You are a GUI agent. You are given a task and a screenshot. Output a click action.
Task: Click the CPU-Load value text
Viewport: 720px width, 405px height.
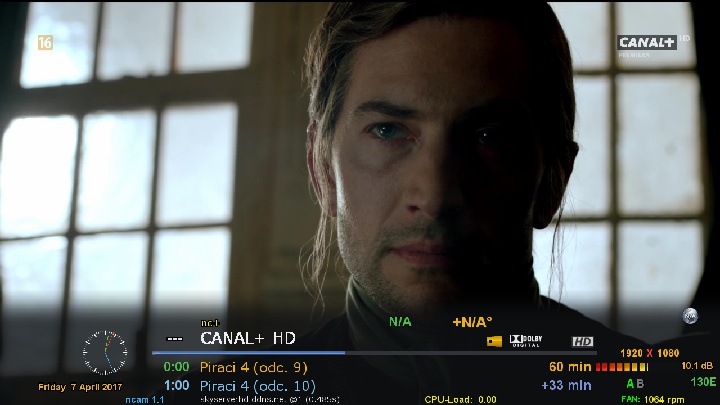tap(461, 400)
